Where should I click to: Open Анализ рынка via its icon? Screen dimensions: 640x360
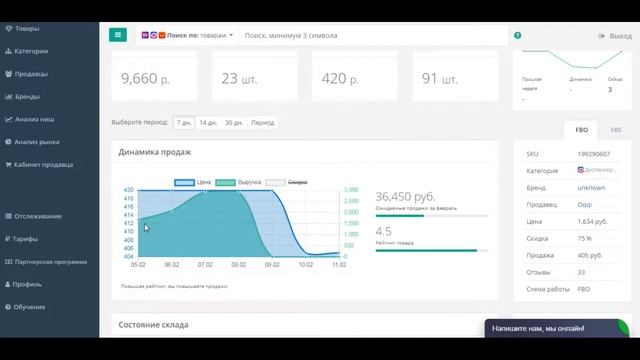click(x=8, y=142)
